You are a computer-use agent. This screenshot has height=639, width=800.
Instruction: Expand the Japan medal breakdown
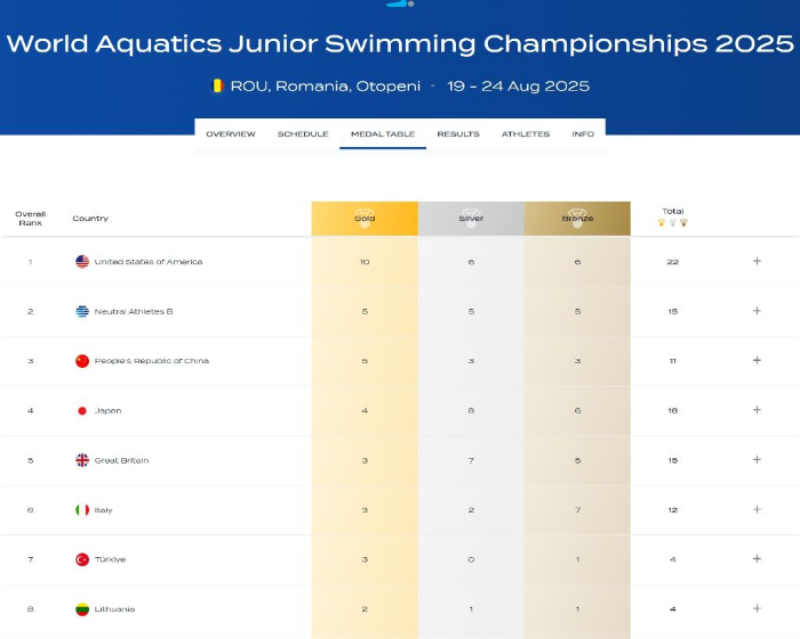(x=757, y=410)
